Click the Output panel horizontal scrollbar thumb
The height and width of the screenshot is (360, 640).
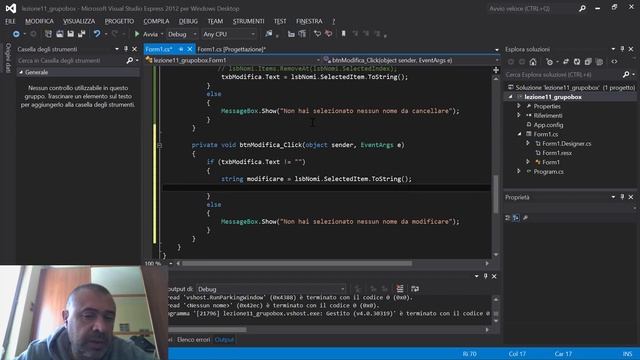tap(207, 329)
